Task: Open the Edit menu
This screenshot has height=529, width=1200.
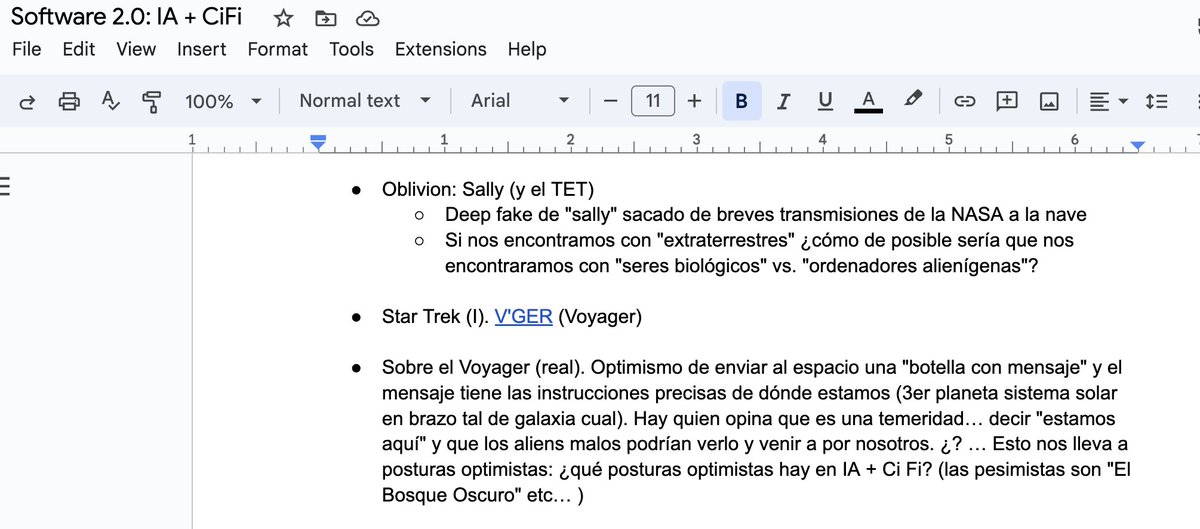Action: pos(79,49)
